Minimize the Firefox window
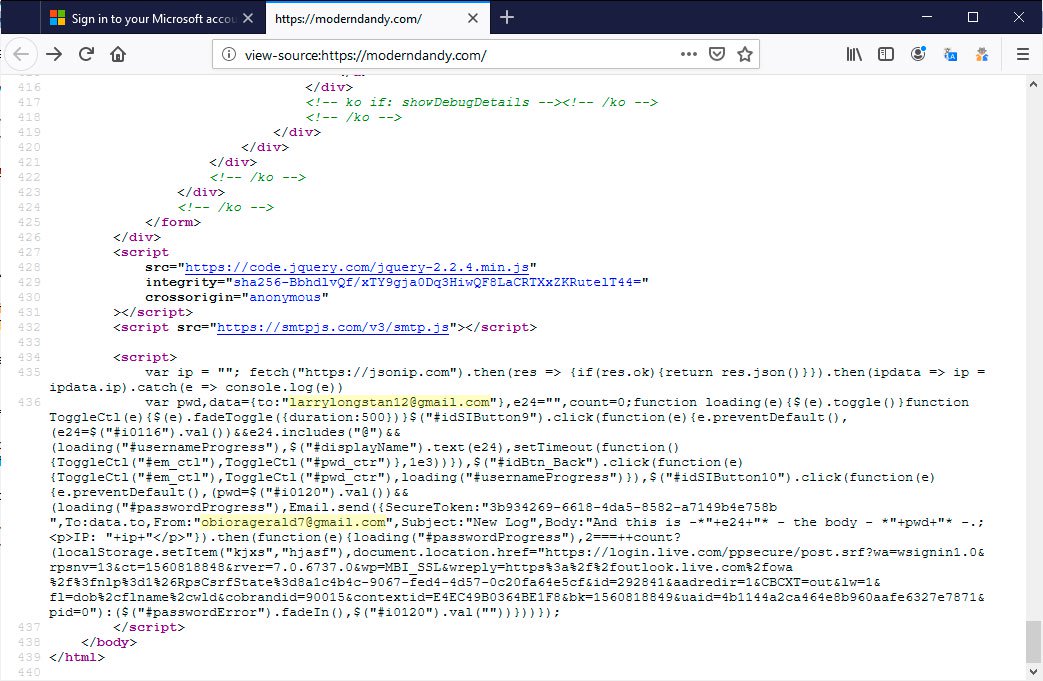This screenshot has width=1043, height=681. coord(927,17)
